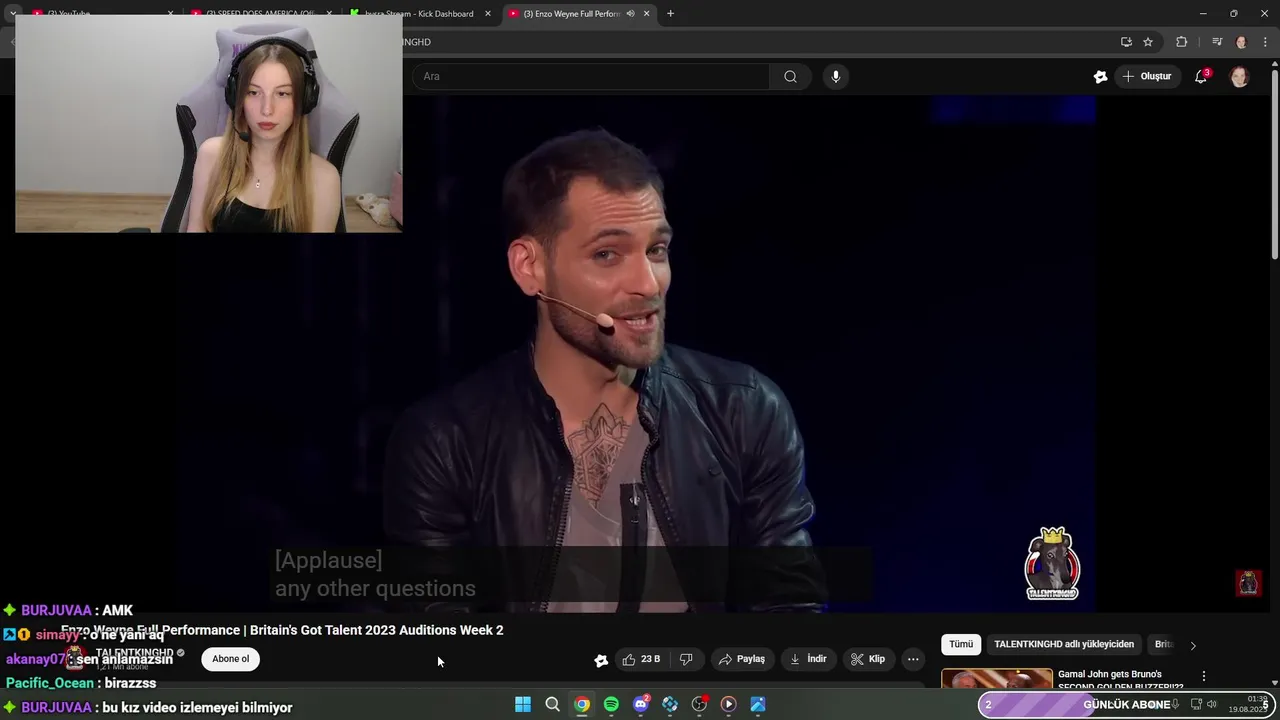Viewport: 1280px width, 720px height.
Task: Switch to Kick Dashboard browser tab
Action: [419, 14]
